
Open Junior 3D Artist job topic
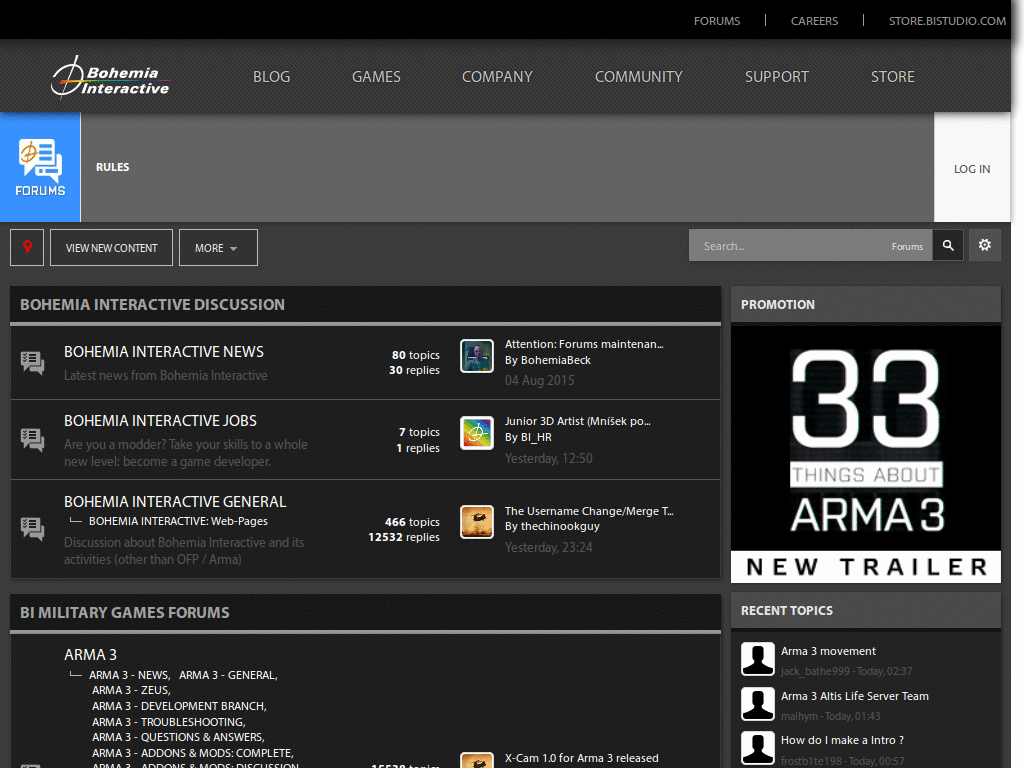(577, 421)
